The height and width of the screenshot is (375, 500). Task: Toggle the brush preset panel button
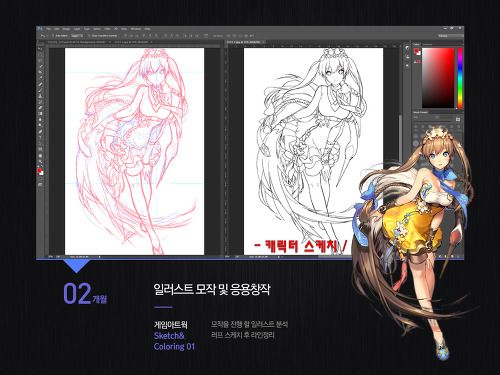[x=458, y=119]
